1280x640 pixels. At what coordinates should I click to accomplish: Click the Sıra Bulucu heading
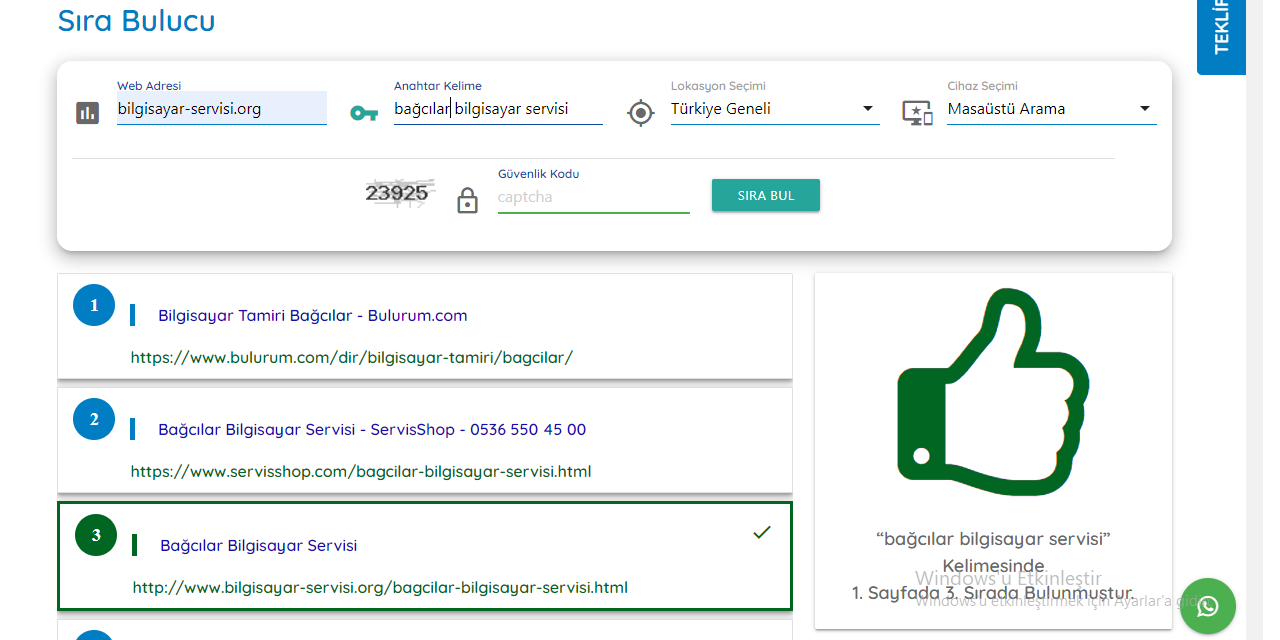click(137, 20)
